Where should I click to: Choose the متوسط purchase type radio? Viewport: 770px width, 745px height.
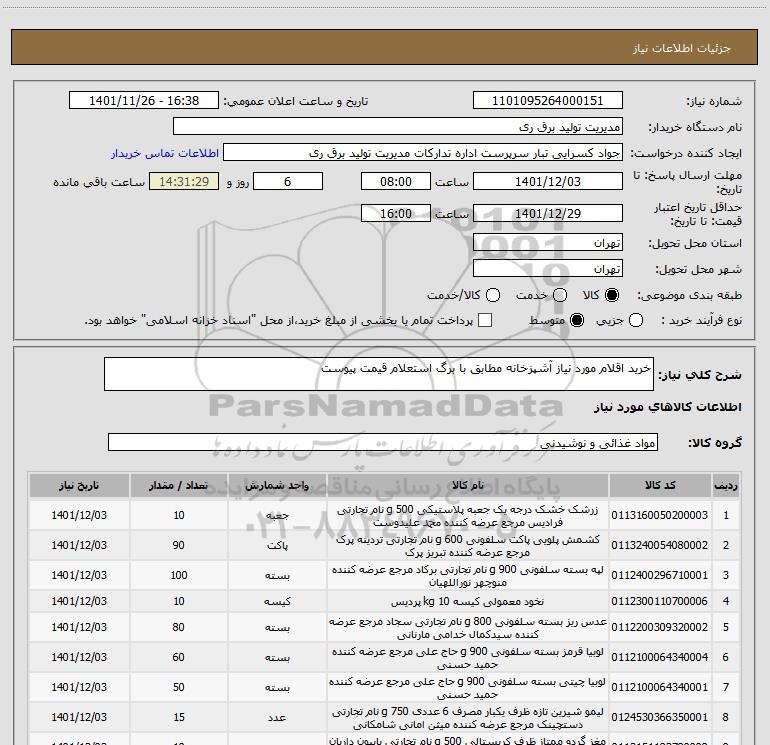(577, 320)
